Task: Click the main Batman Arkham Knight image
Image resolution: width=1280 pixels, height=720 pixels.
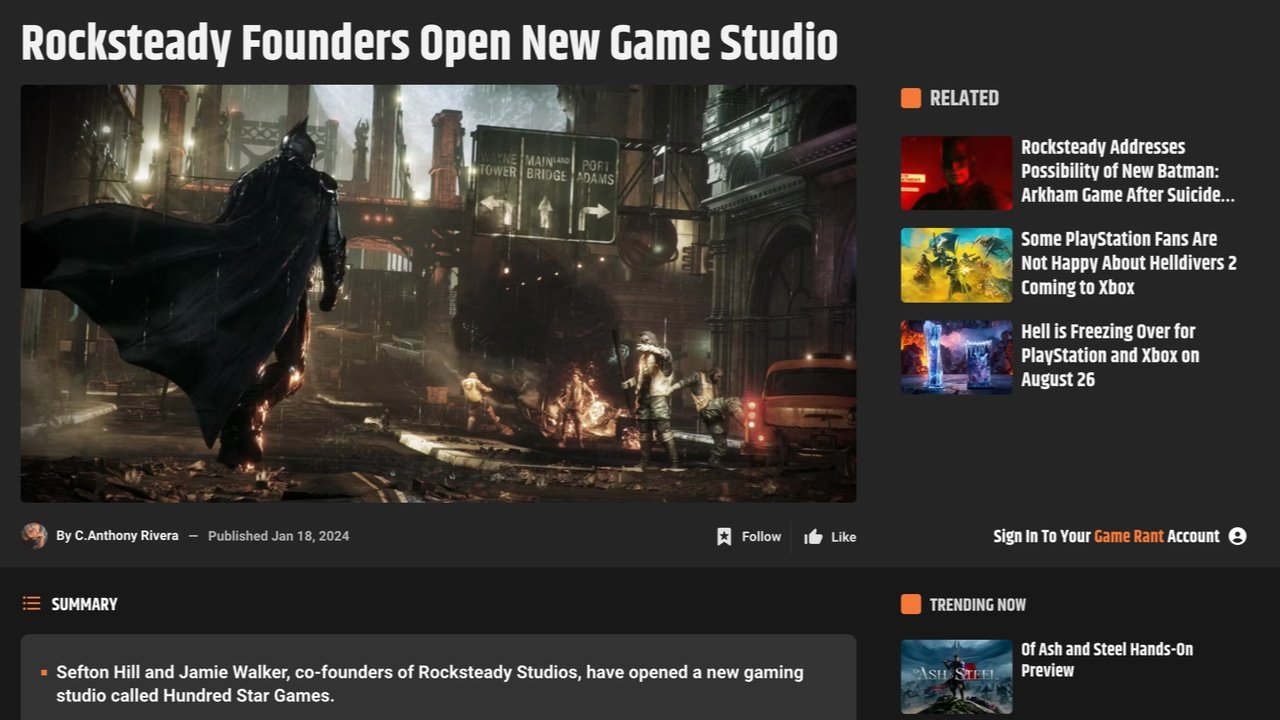Action: (x=438, y=293)
